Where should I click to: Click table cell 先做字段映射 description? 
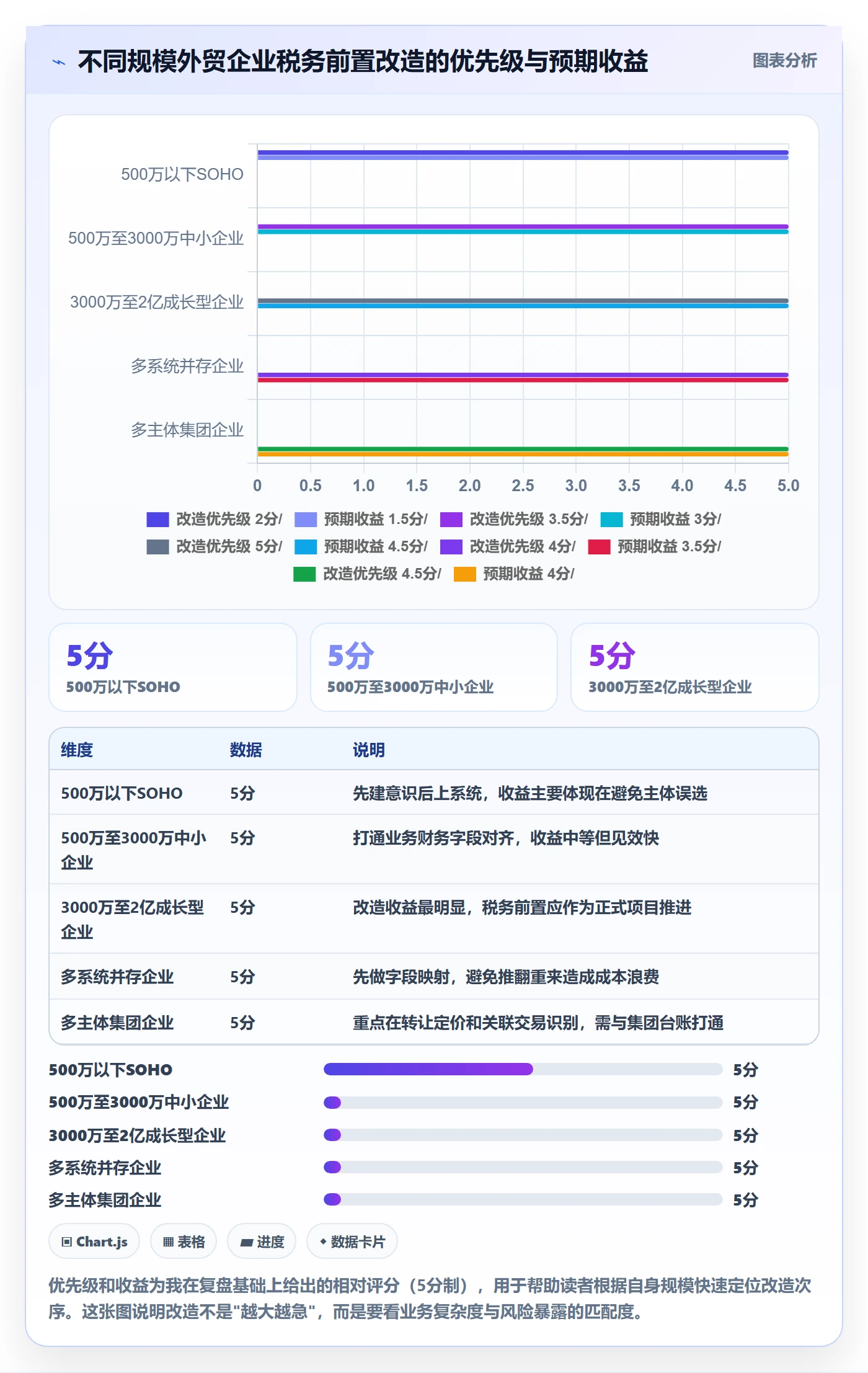[x=506, y=977]
